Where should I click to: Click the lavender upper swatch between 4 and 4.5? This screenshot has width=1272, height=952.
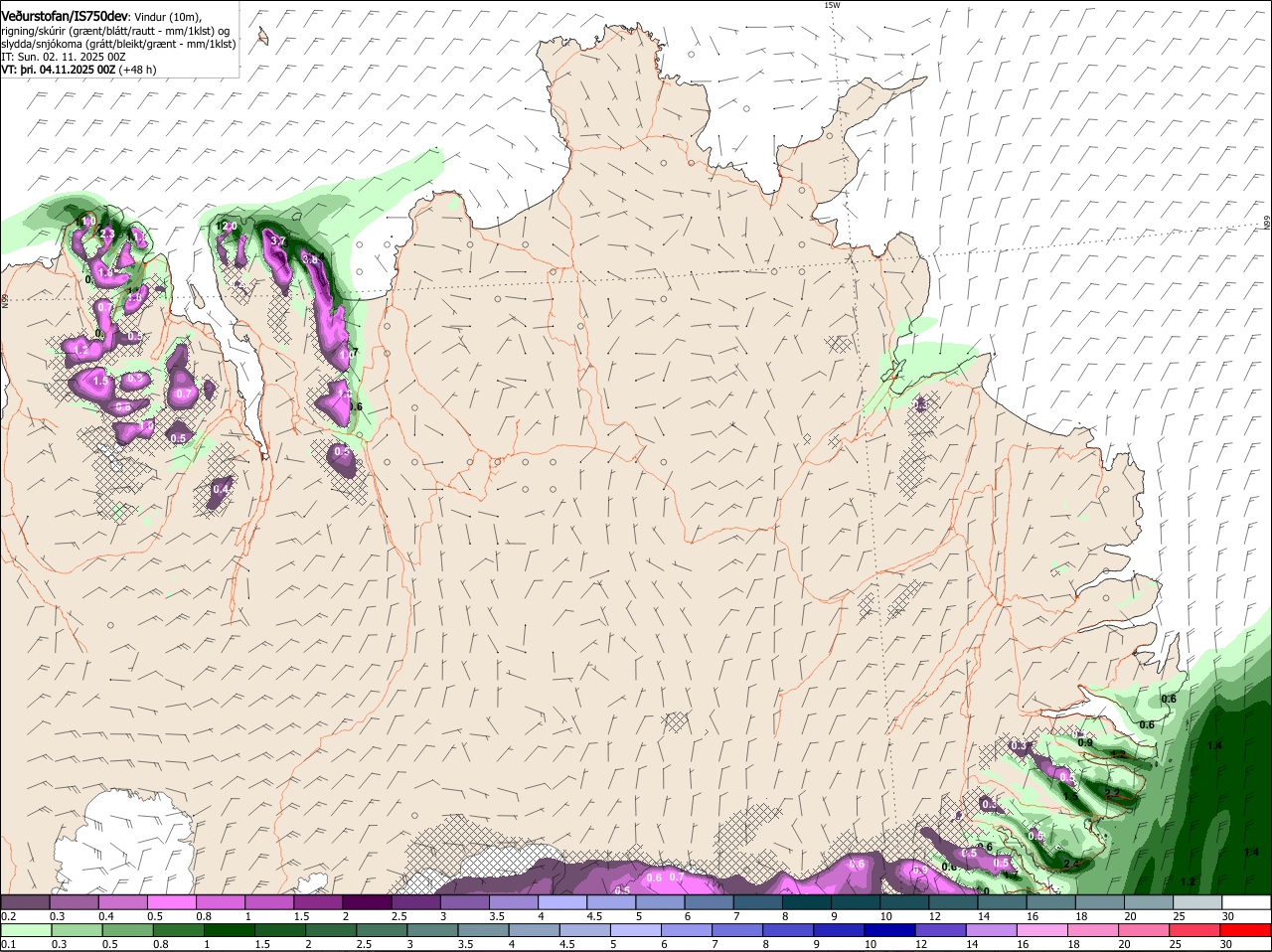tap(561, 902)
